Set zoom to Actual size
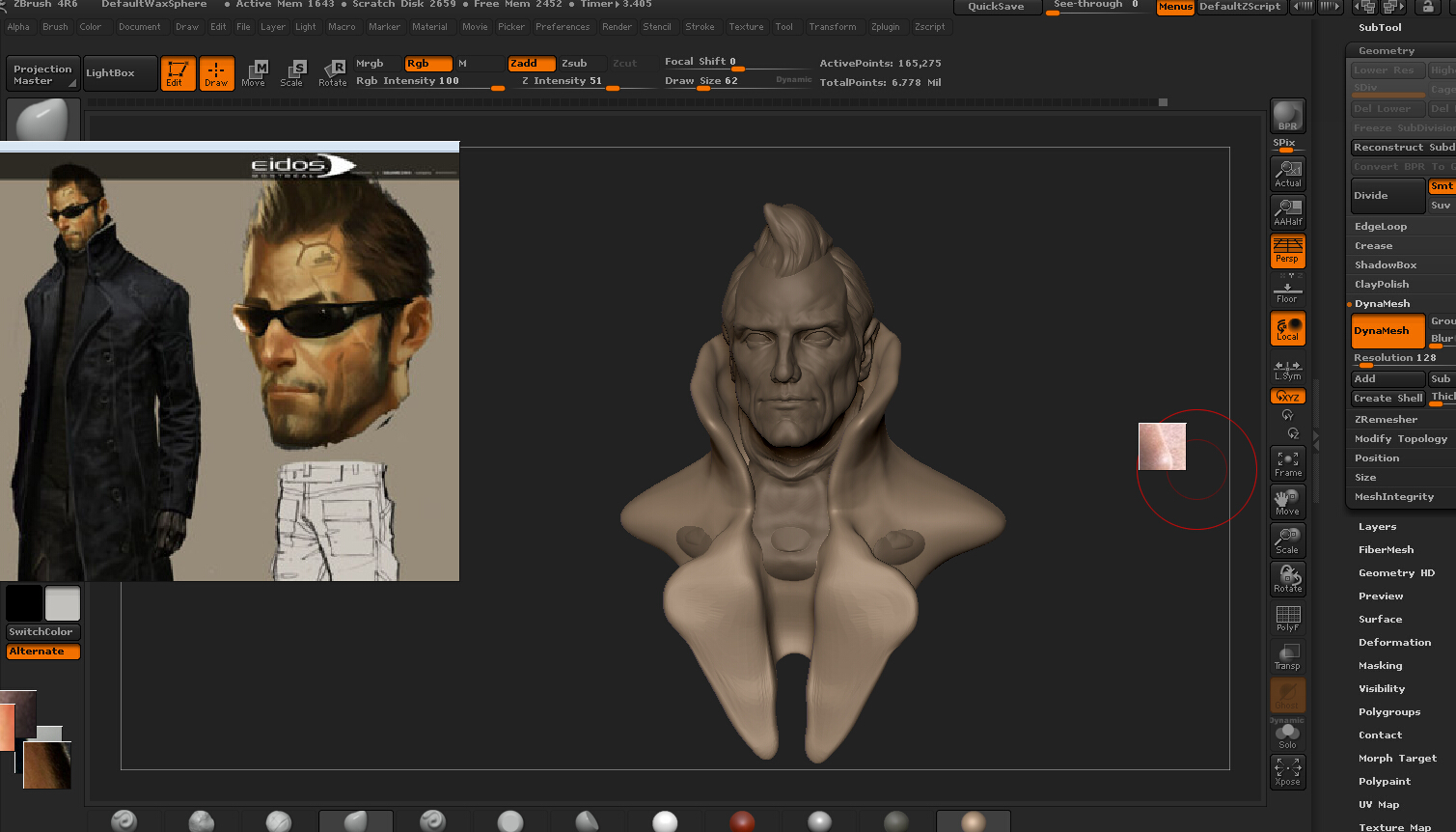Viewport: 1456px width, 832px height. (1287, 174)
